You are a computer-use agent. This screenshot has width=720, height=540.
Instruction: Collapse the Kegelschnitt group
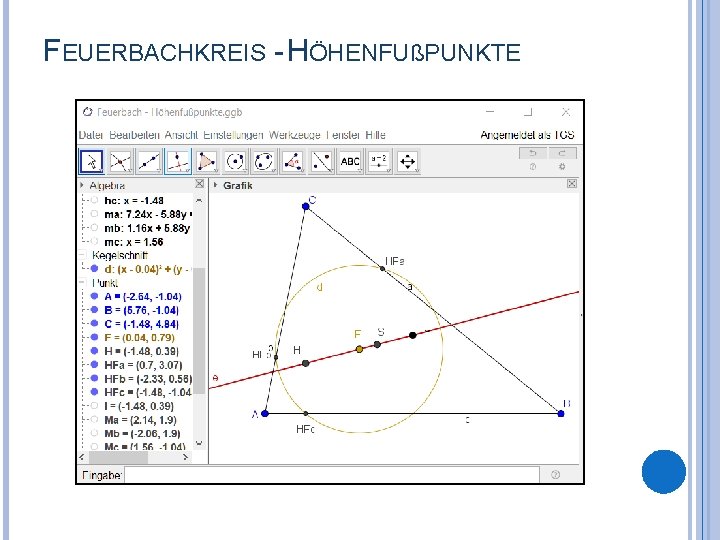pyautogui.click(x=82, y=255)
